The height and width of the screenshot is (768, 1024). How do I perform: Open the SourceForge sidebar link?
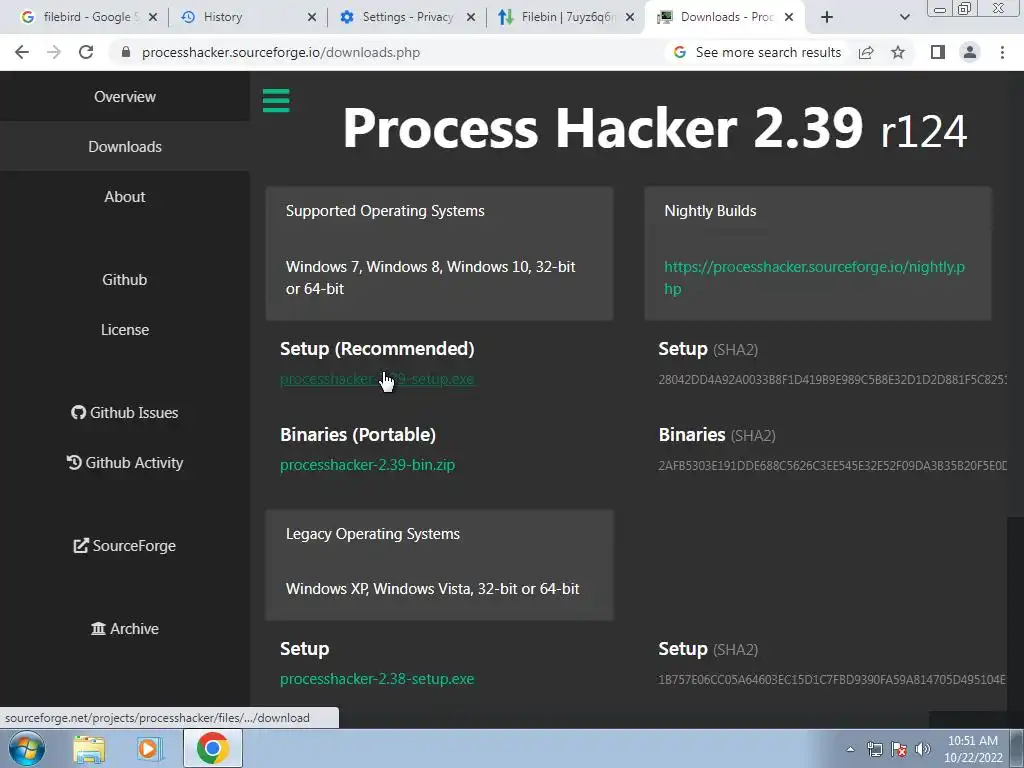point(125,545)
